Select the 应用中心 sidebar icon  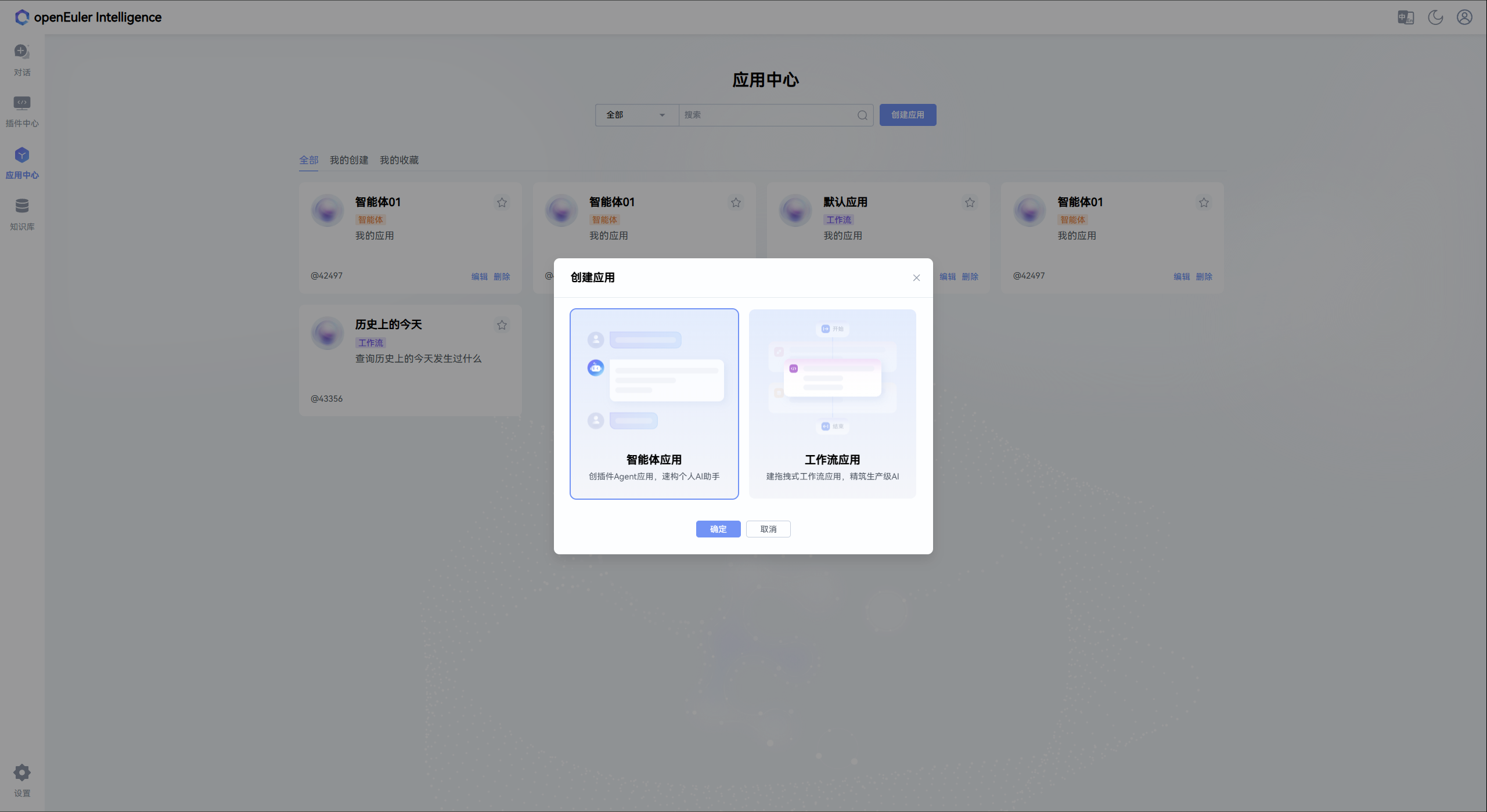[21, 161]
